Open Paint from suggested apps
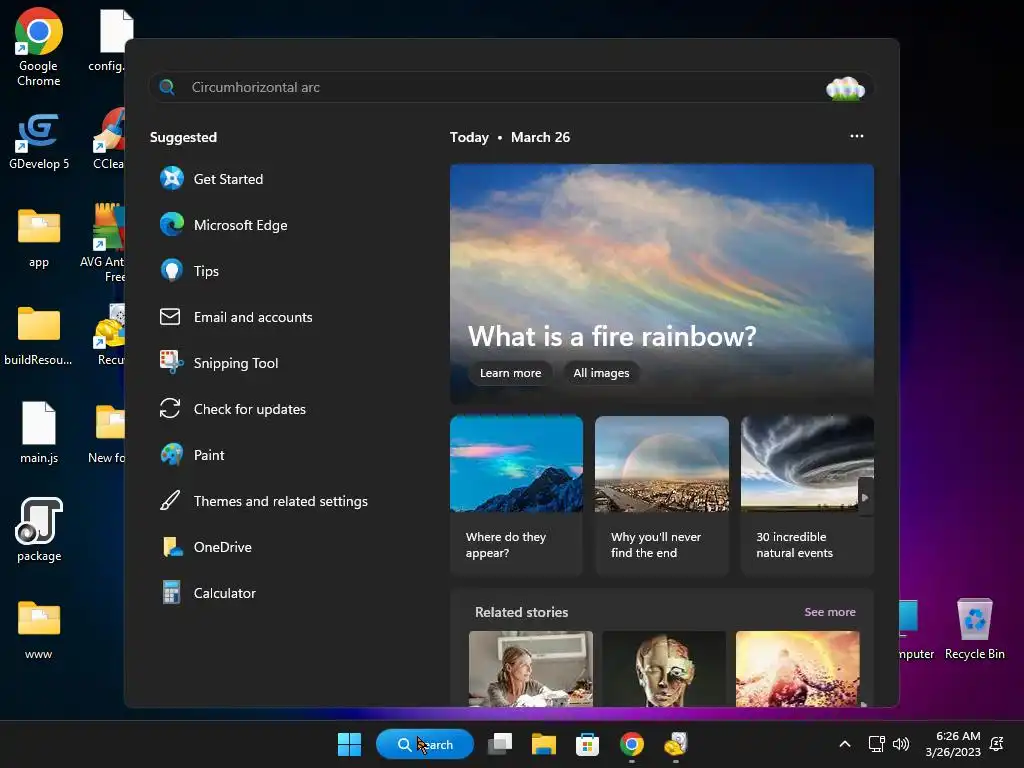 tap(192, 455)
